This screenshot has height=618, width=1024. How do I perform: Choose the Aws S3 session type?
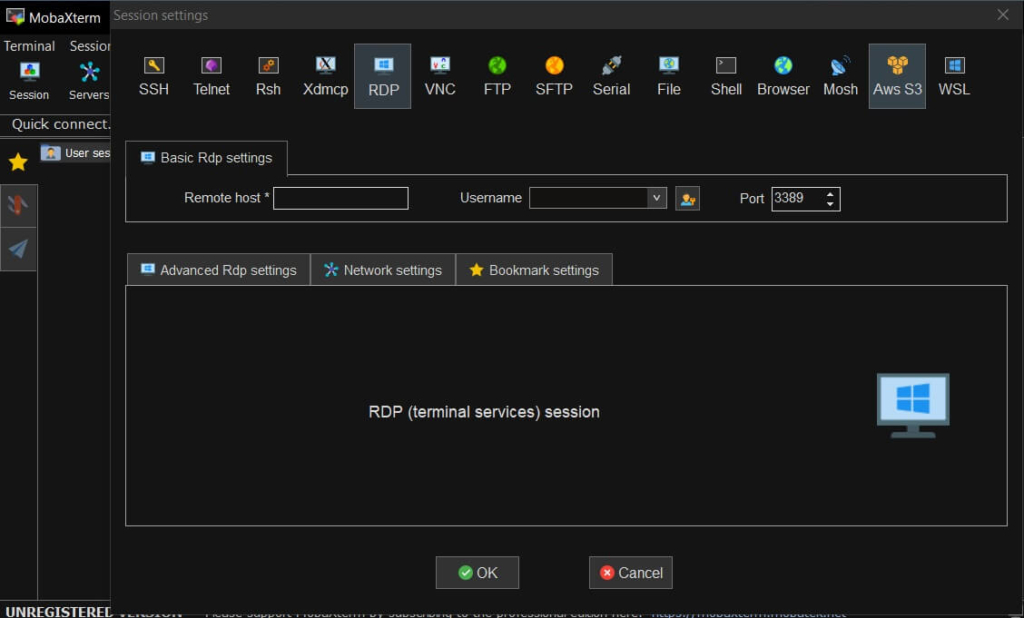coord(897,76)
